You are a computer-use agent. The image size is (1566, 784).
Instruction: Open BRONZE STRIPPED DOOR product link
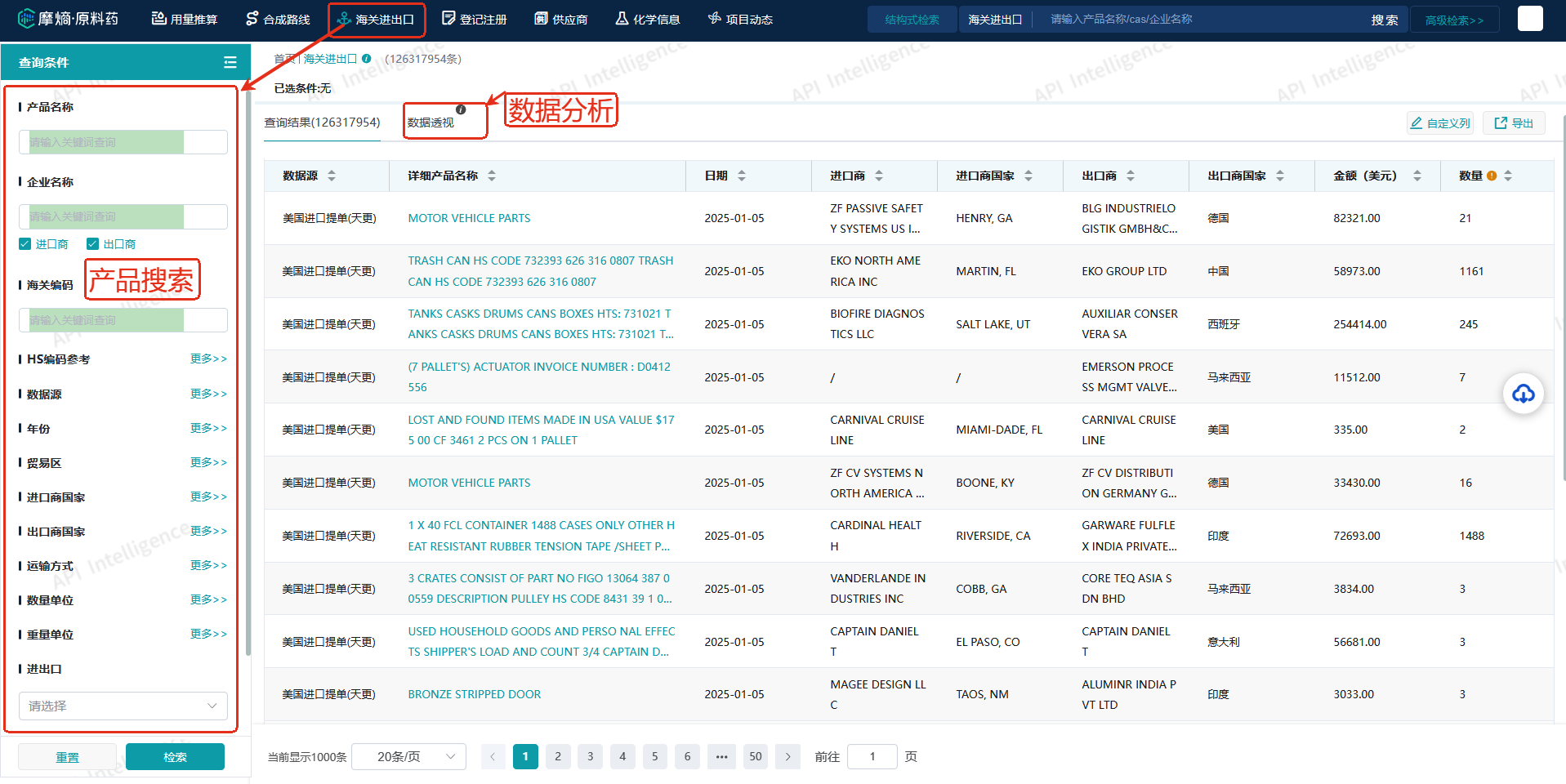pos(474,694)
